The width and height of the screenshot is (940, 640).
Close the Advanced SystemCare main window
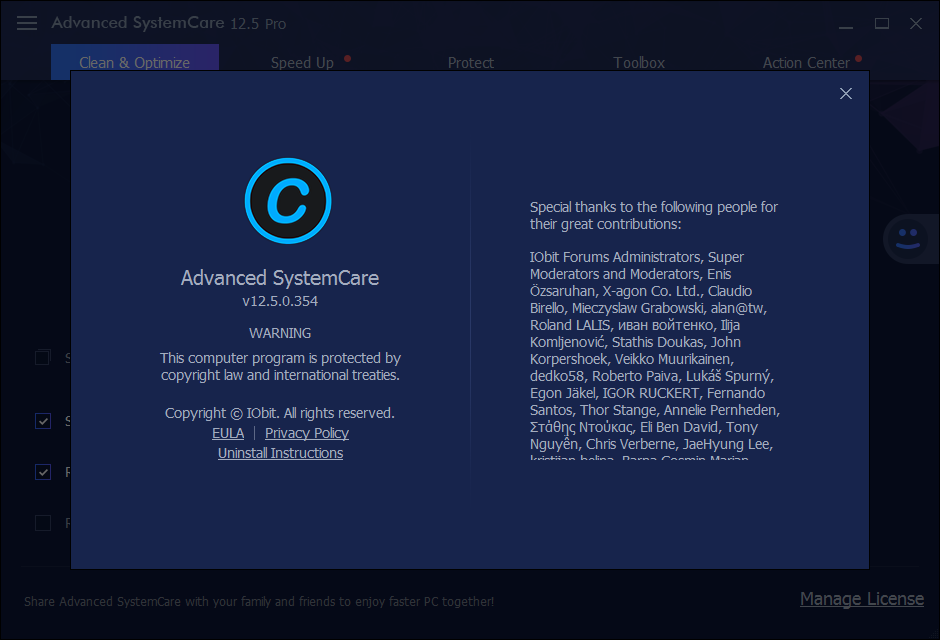915,23
